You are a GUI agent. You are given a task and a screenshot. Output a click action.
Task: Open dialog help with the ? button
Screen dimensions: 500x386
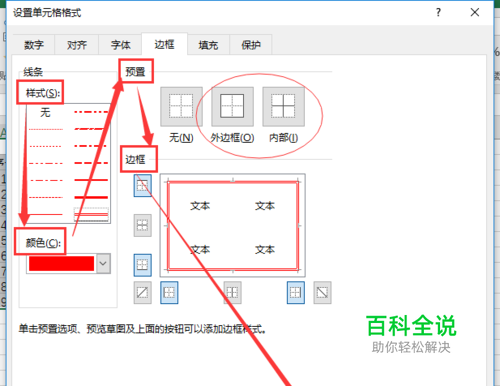439,13
